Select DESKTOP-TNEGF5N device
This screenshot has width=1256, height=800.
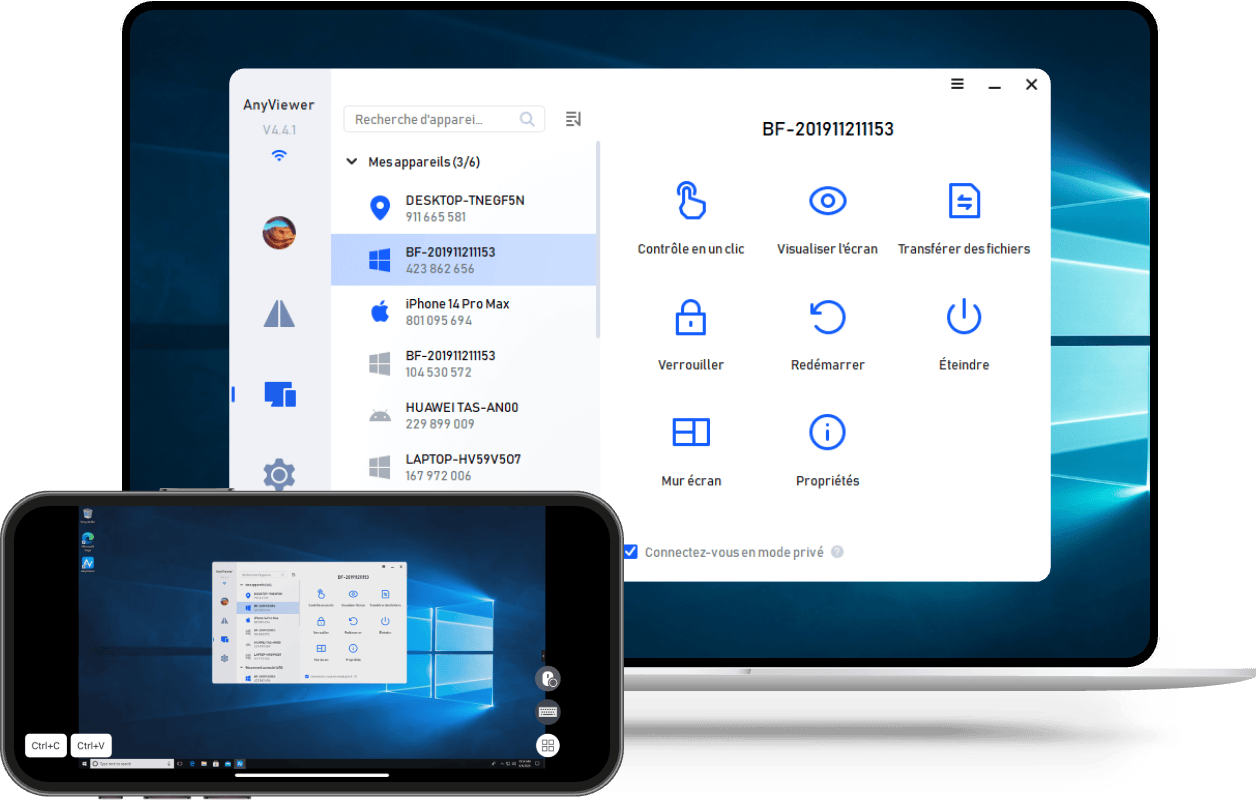464,208
